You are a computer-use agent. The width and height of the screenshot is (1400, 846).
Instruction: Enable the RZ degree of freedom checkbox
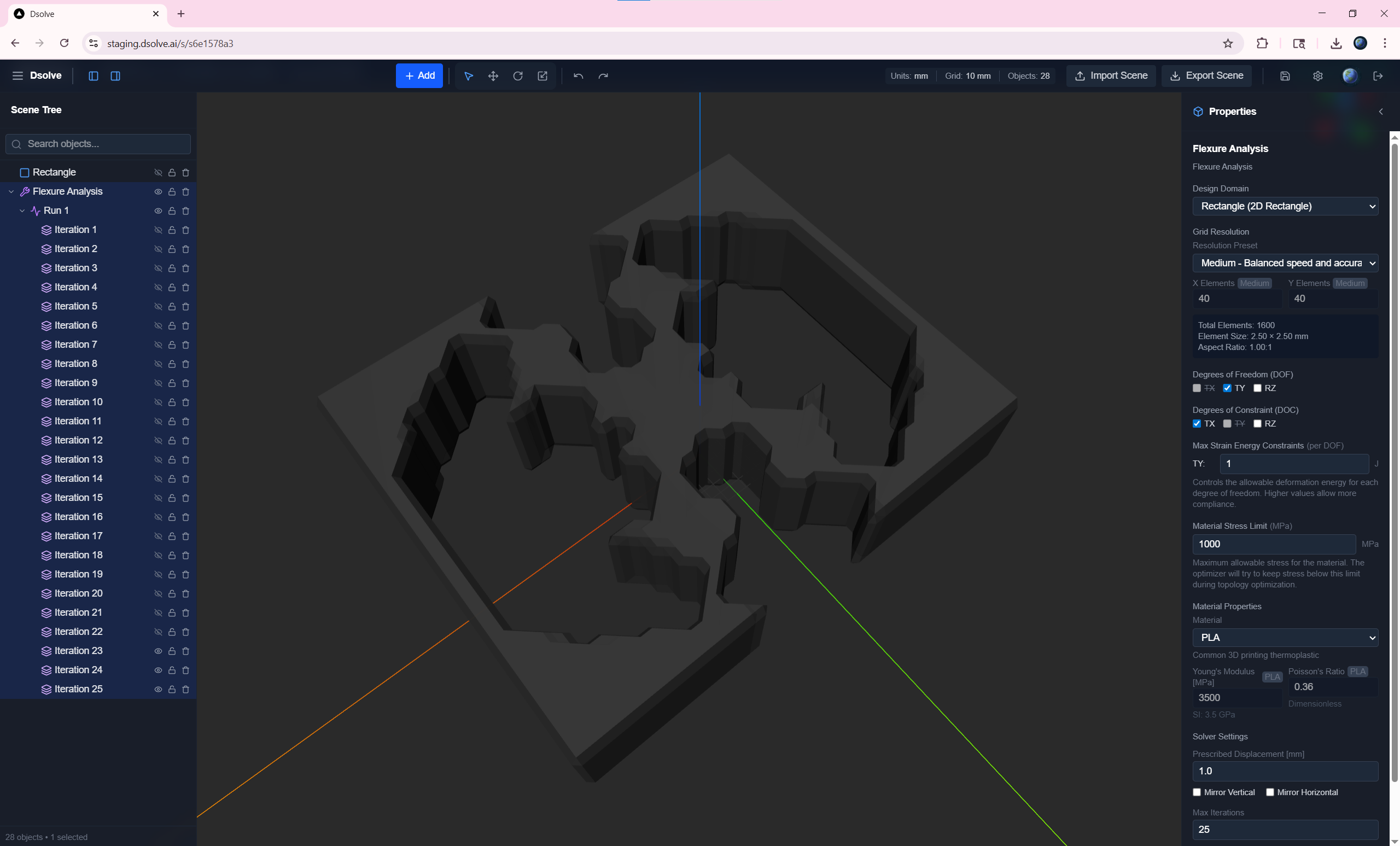1259,388
